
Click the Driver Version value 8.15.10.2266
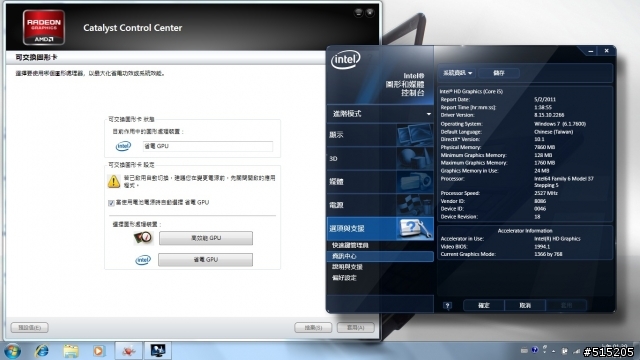tap(549, 115)
